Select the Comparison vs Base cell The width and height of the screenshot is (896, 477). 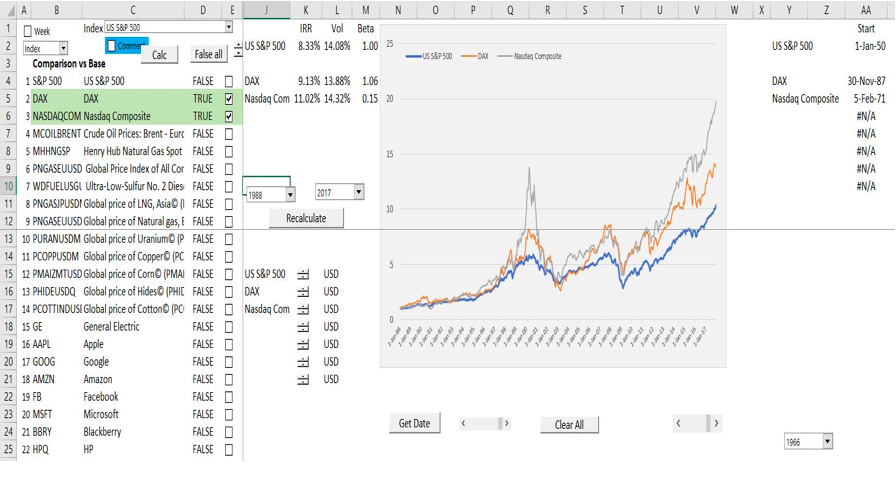pos(69,63)
